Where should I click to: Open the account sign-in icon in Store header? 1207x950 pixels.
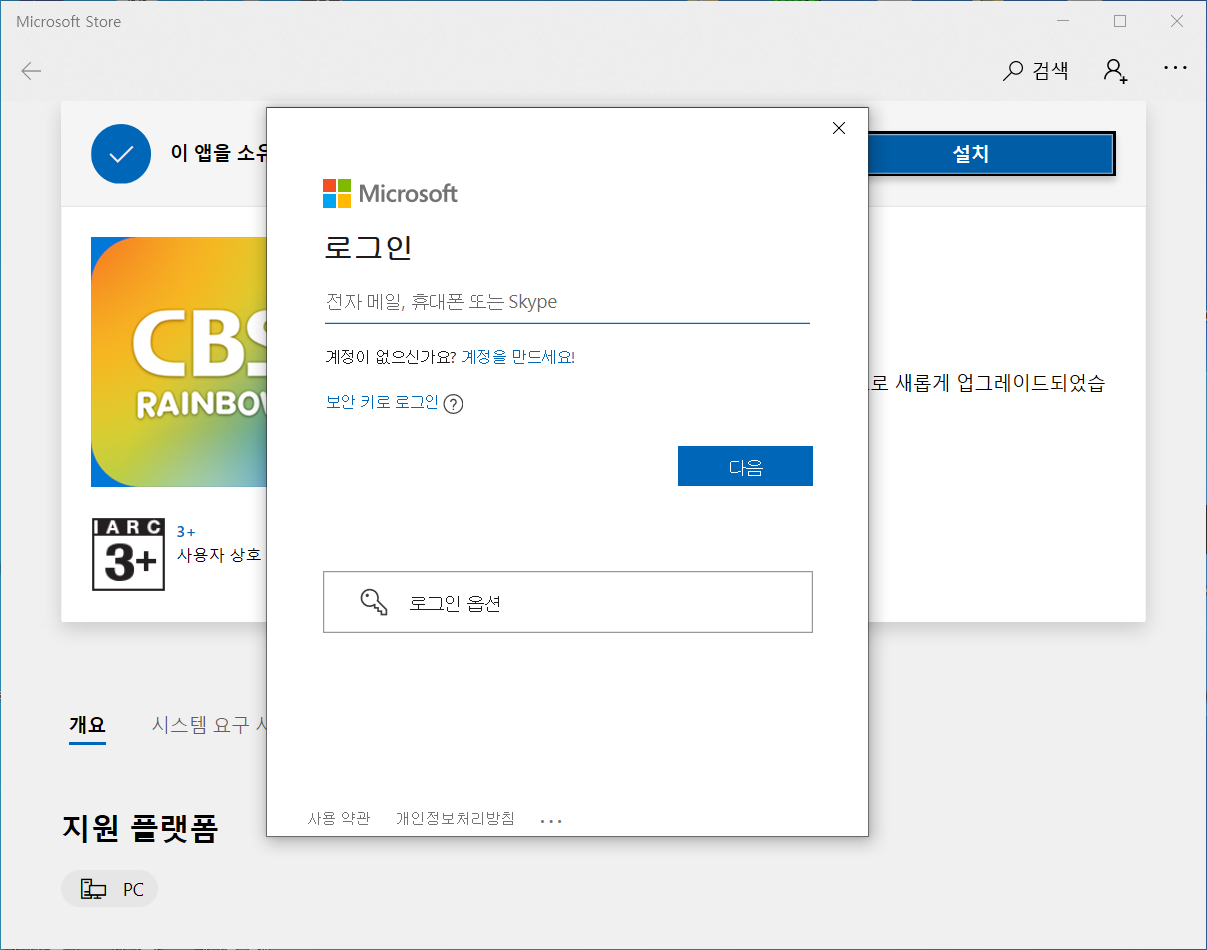pos(1115,70)
